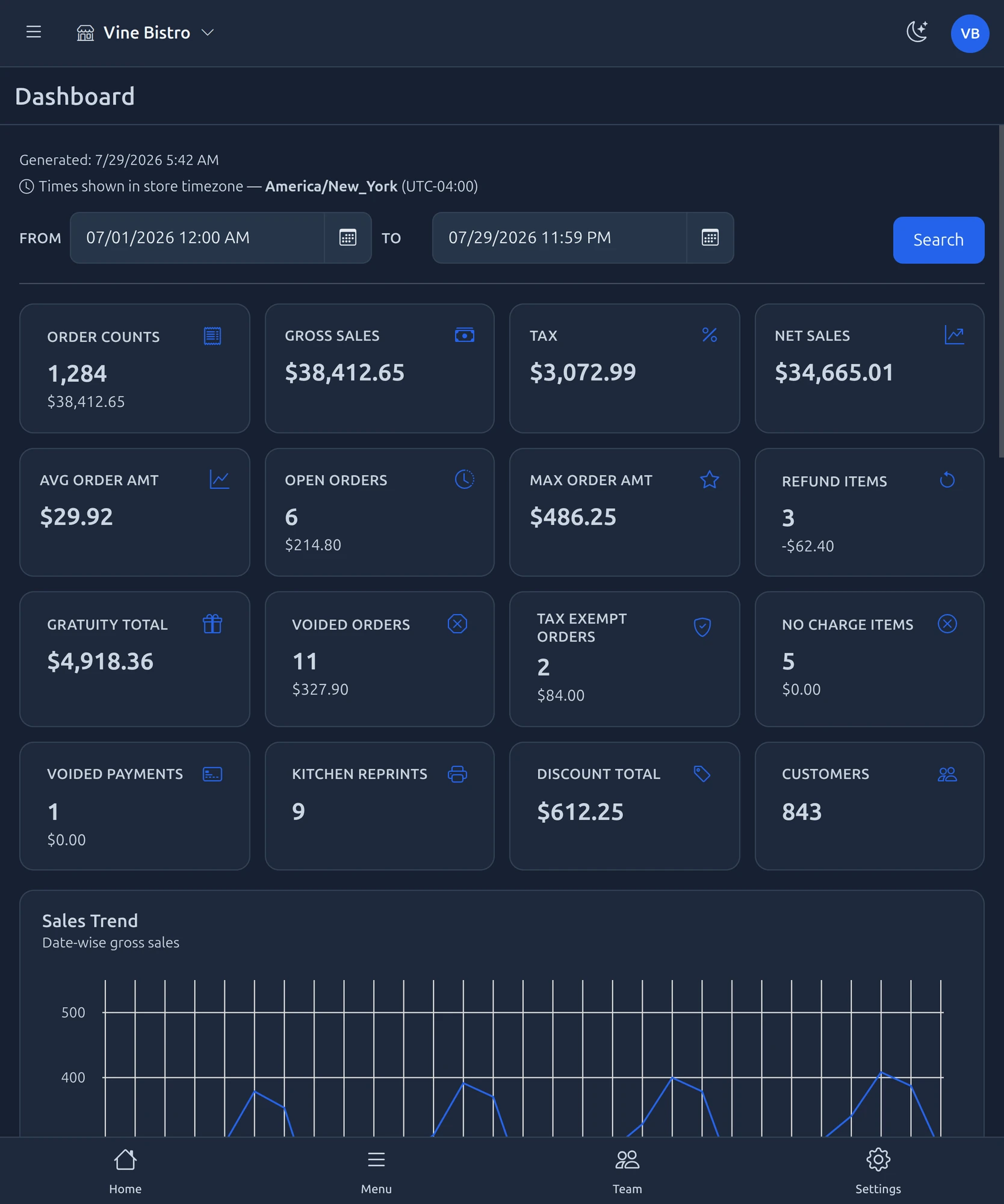The width and height of the screenshot is (1004, 1204).
Task: Open the hamburger sidebar menu
Action: 34,32
